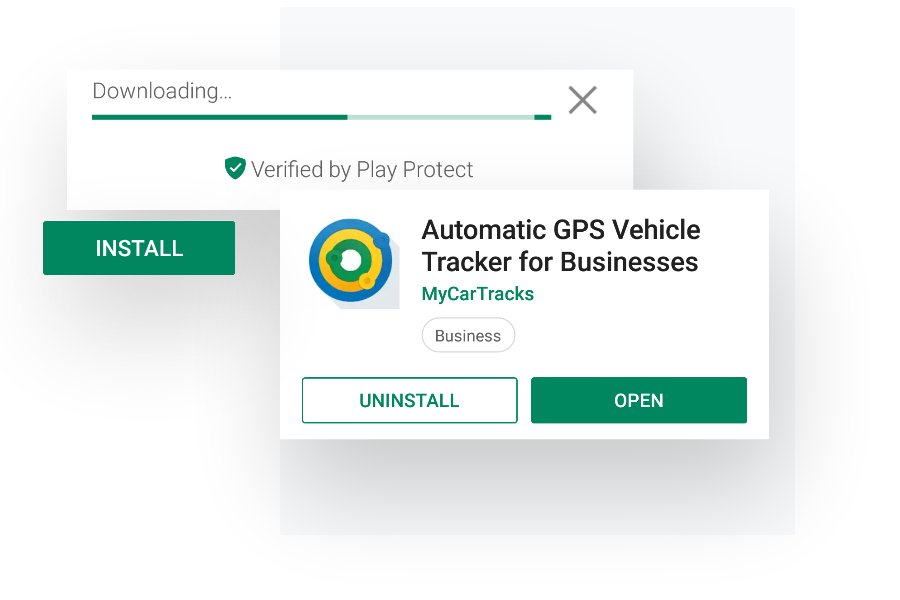Click the download progress bar
This screenshot has width=900, height=600.
(x=321, y=117)
